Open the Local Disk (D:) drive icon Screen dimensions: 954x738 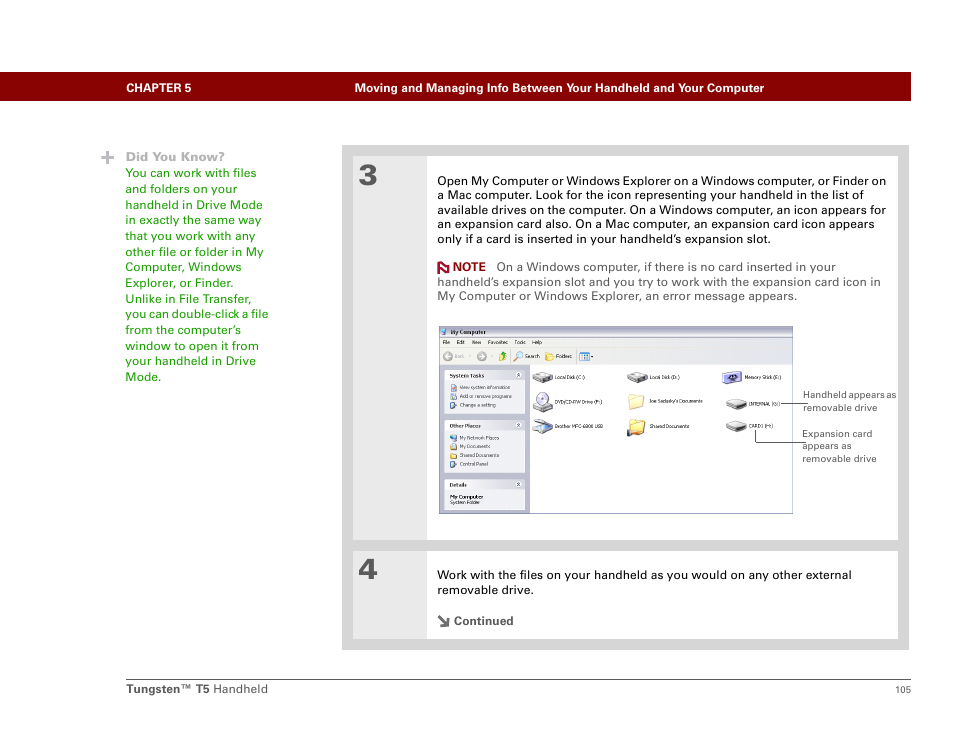point(637,378)
